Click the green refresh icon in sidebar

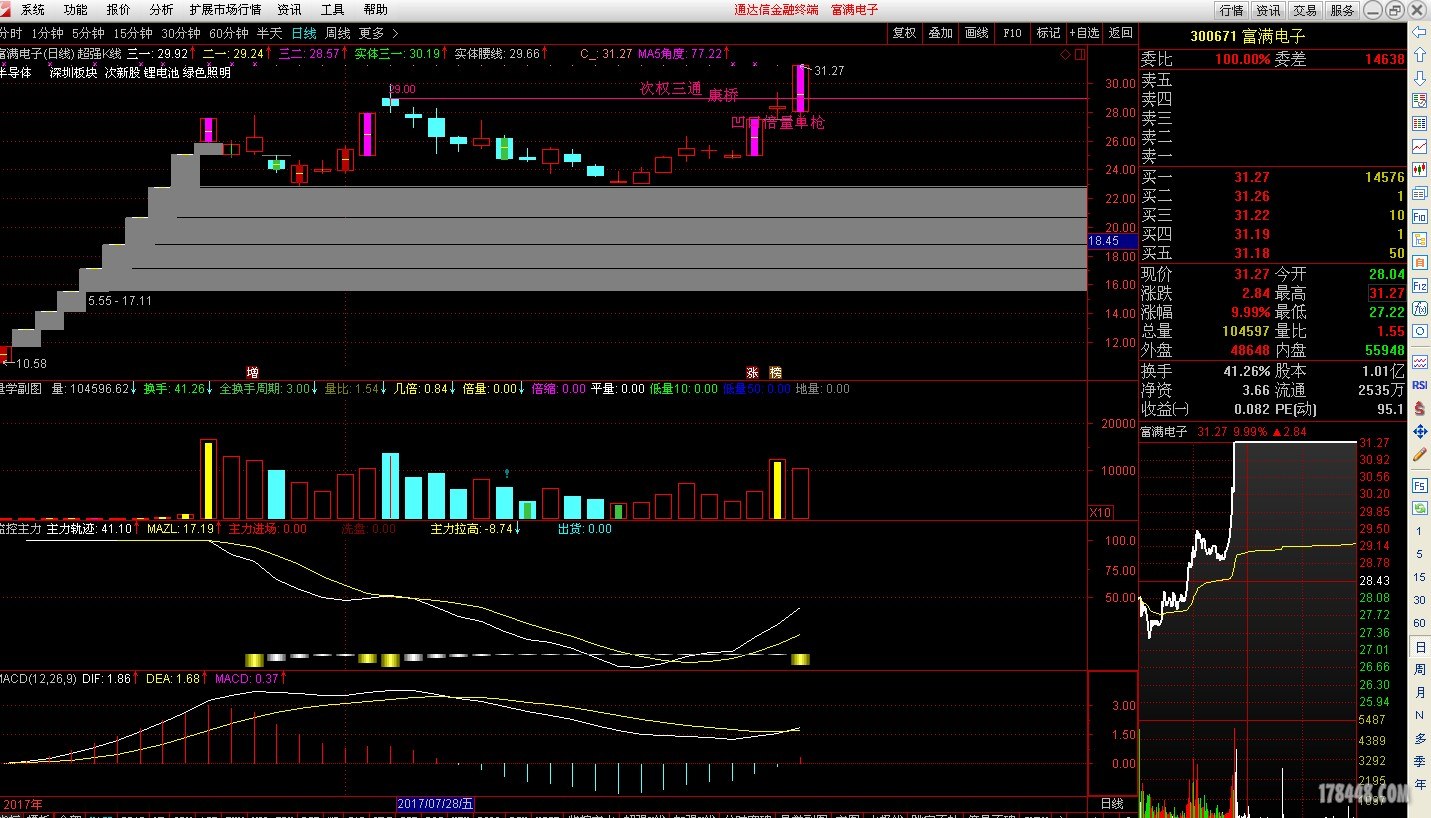(1419, 508)
